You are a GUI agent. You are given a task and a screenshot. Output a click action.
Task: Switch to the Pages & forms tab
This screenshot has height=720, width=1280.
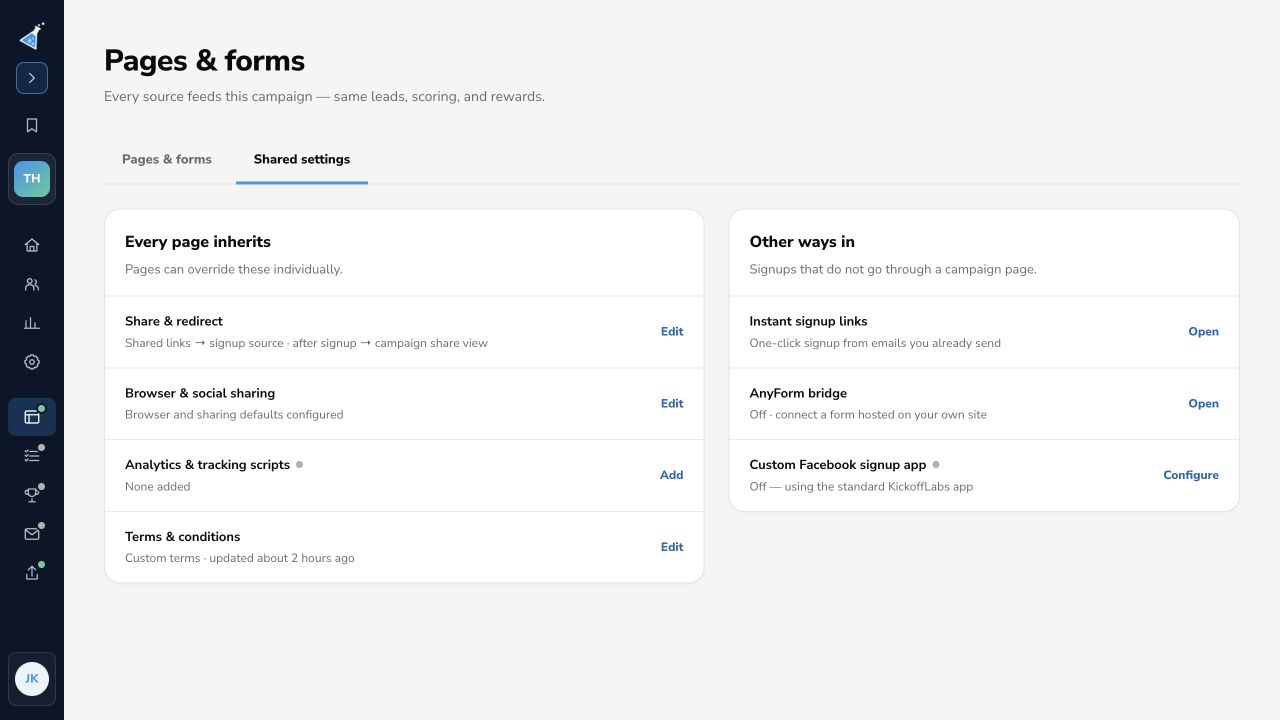tap(167, 159)
